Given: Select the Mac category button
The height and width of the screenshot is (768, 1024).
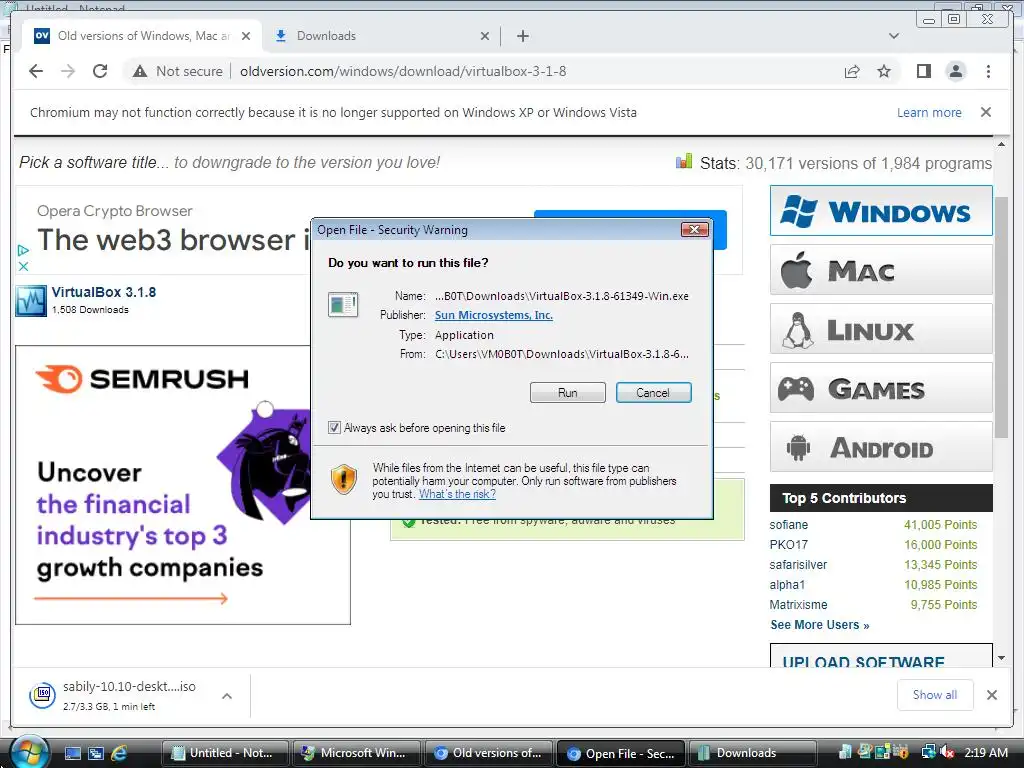Looking at the screenshot, I should [x=881, y=270].
